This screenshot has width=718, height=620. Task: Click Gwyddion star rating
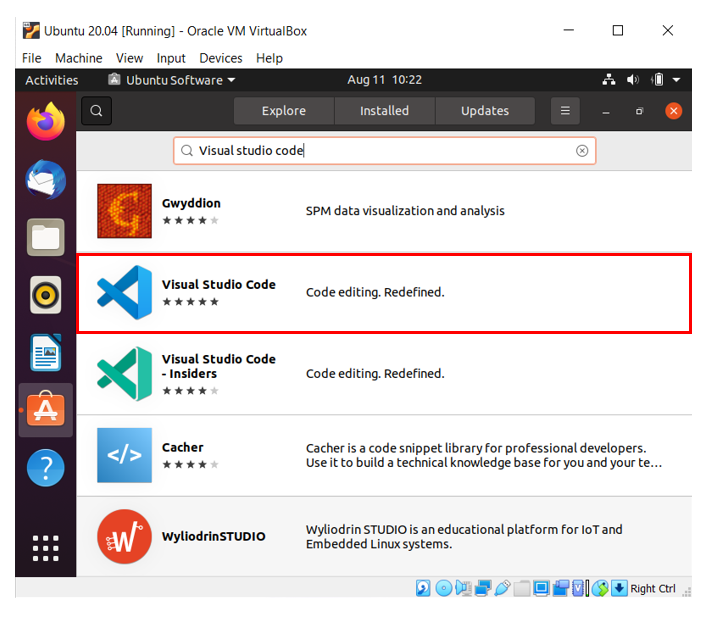tap(190, 221)
